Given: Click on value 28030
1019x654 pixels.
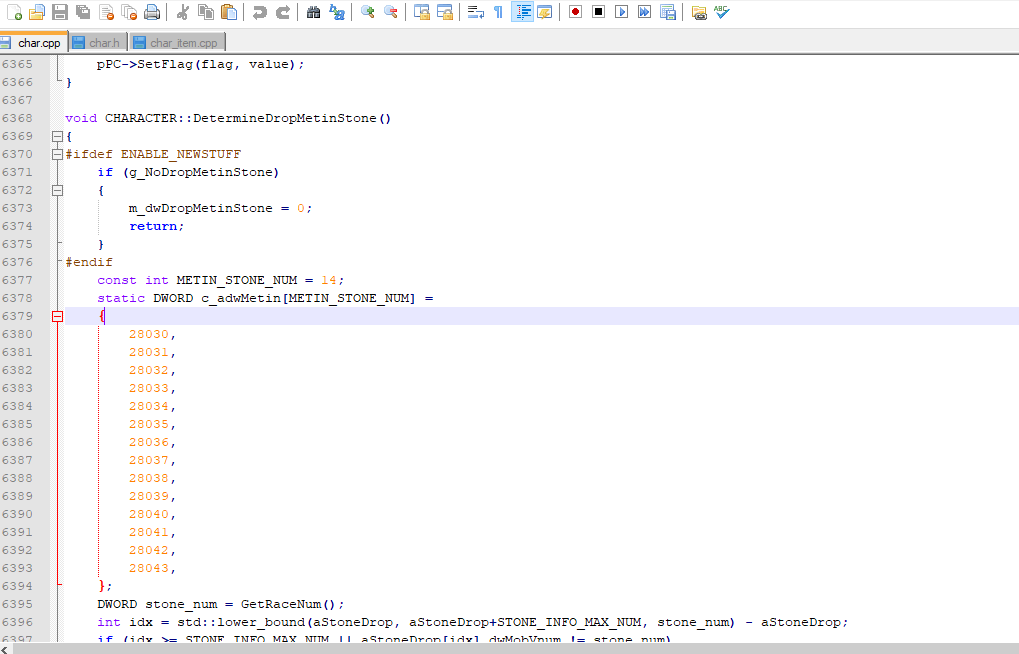Looking at the screenshot, I should coord(149,334).
